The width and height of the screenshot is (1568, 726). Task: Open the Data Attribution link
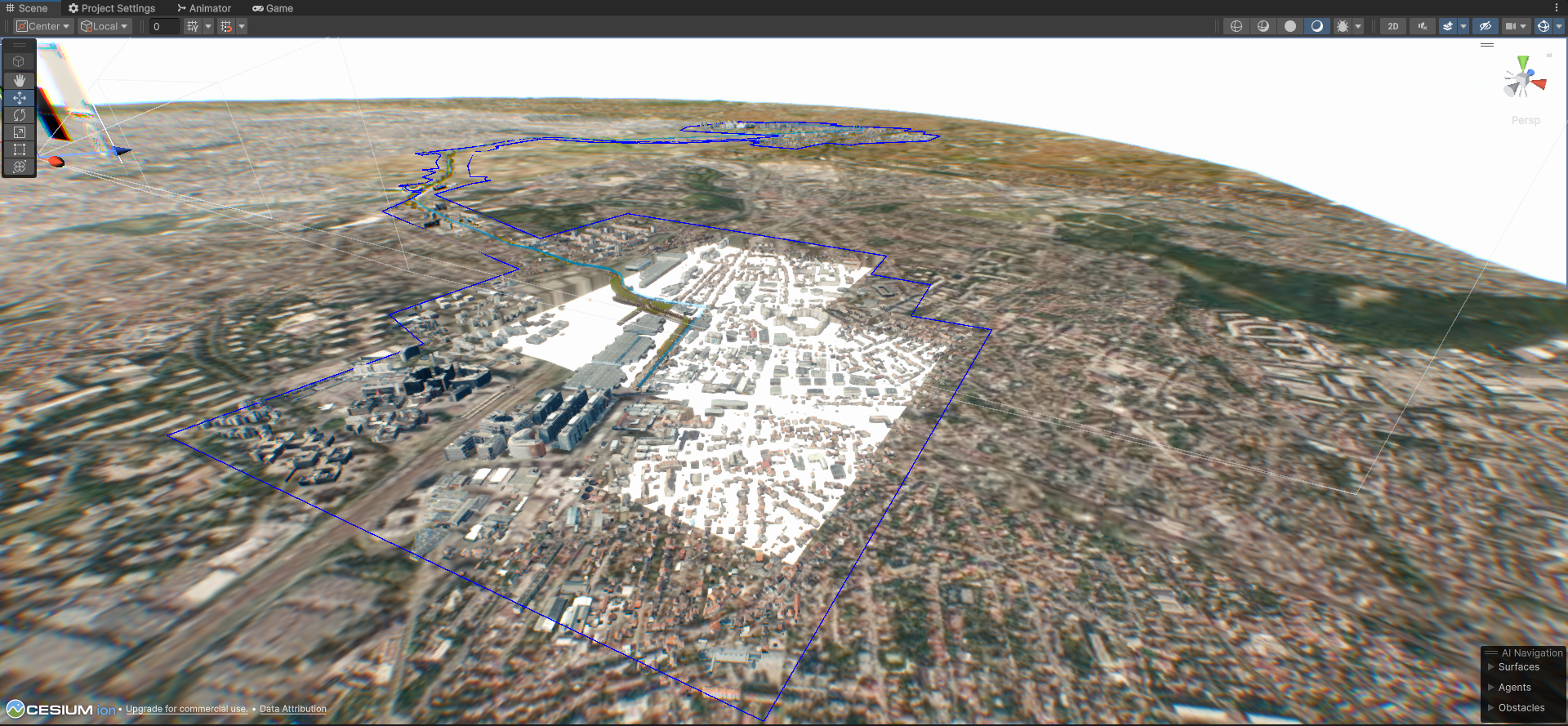(293, 709)
